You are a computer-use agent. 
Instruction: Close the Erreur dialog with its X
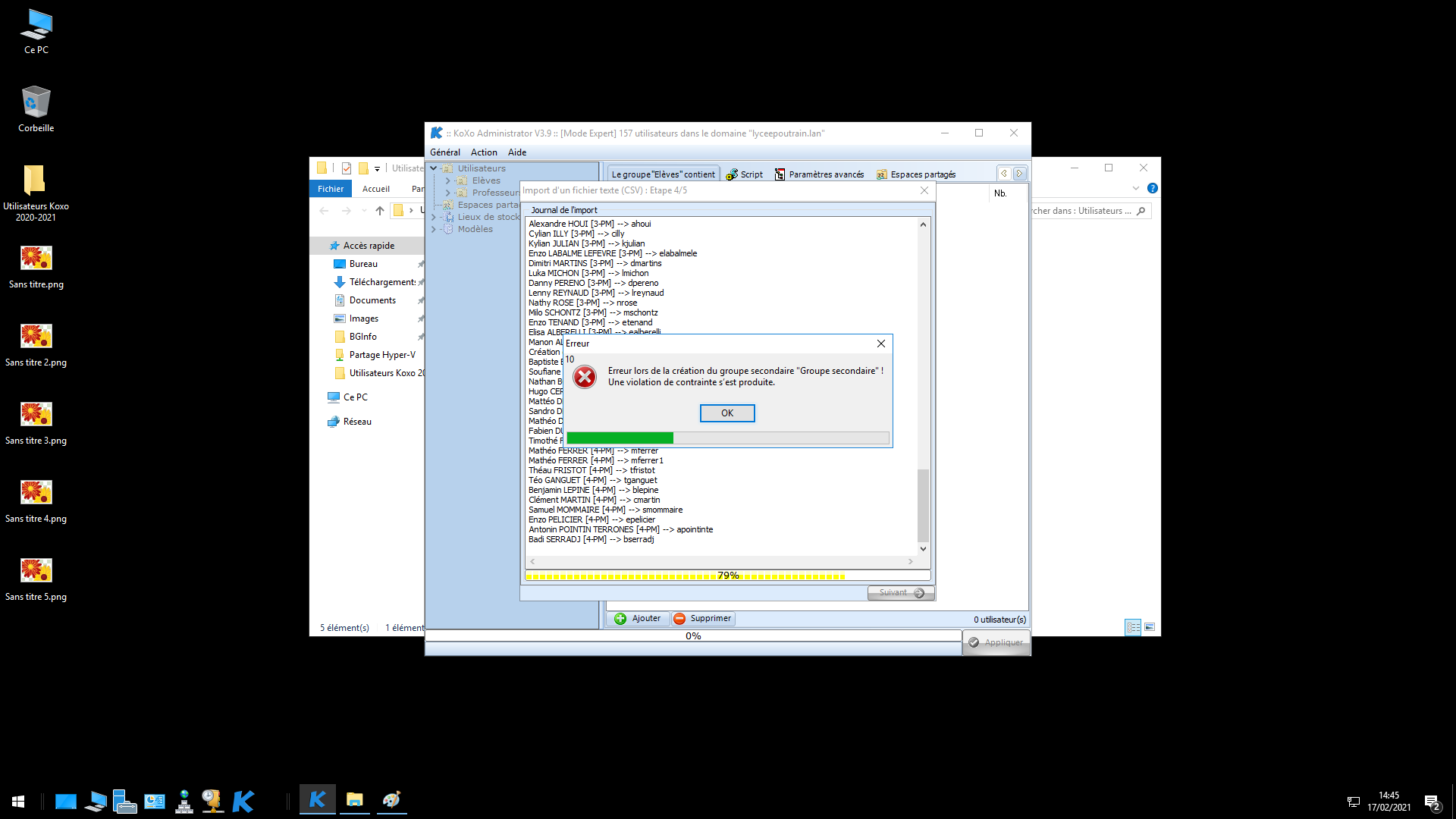tap(881, 344)
